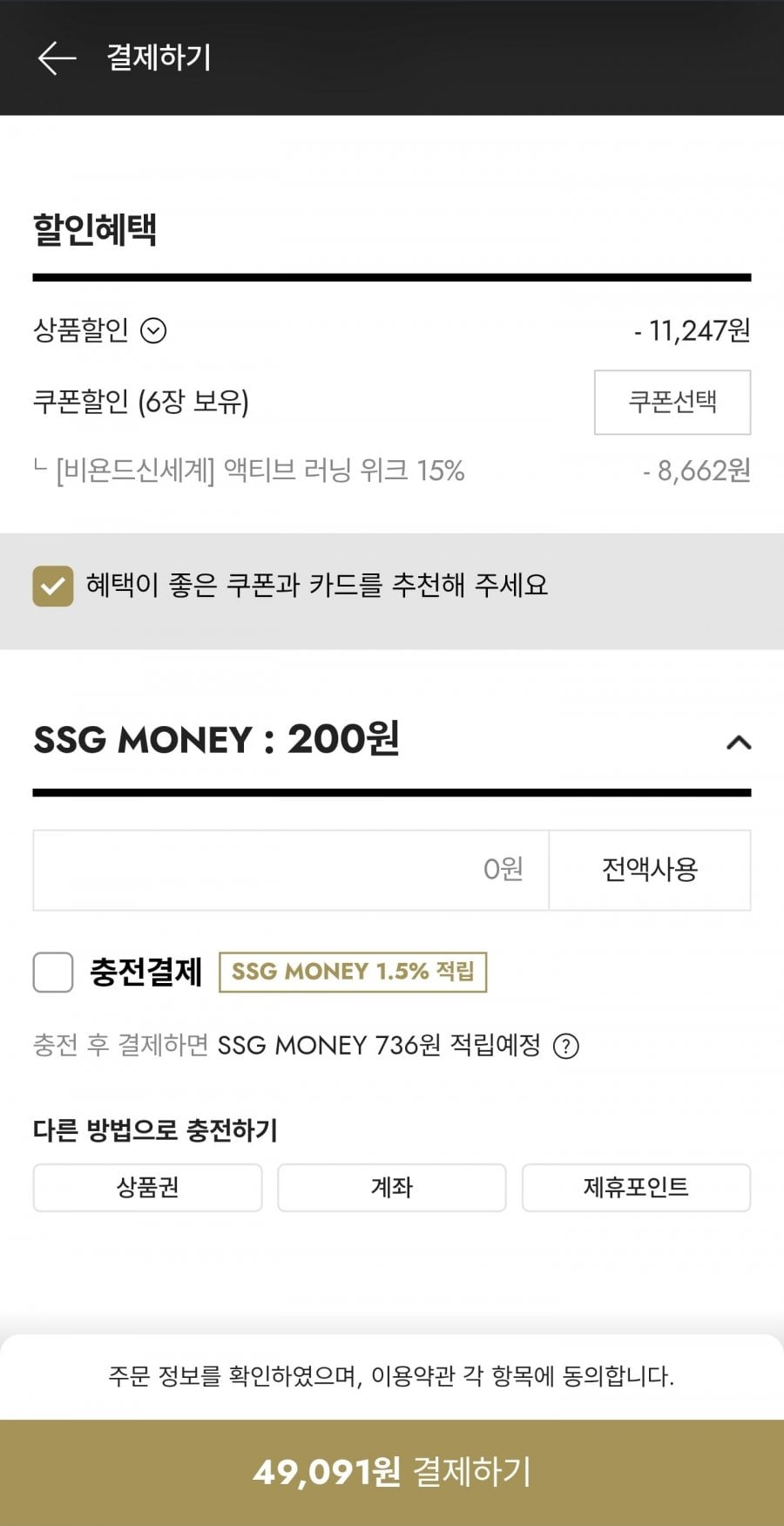
Task: Tap the applied 액티브 러닝 위크 15% coupon
Action: (x=260, y=471)
